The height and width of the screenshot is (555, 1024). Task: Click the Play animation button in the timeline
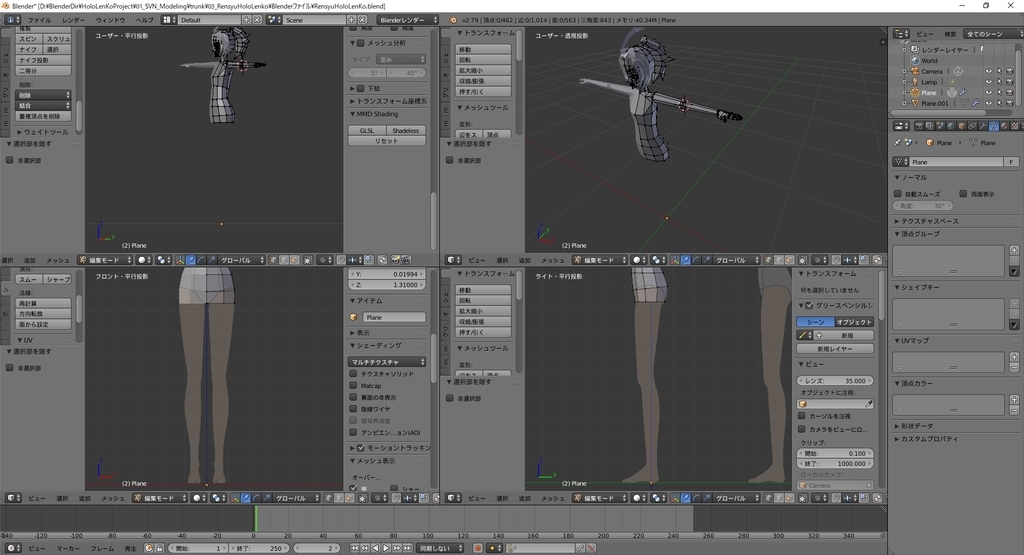386,548
